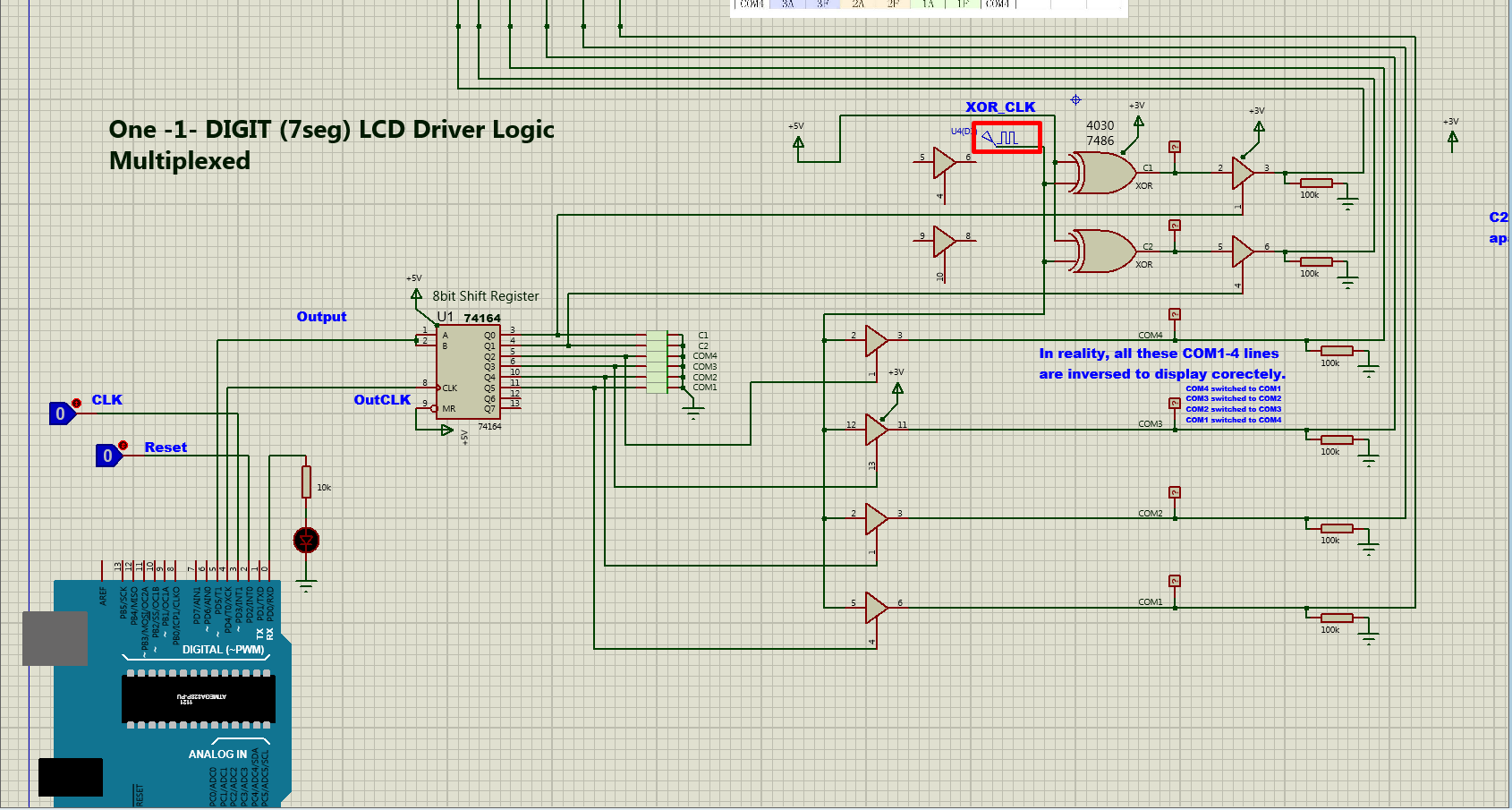Select the +5V power terminal left of XOR_CLK
Screen dimensions: 1512x810
(x=798, y=141)
